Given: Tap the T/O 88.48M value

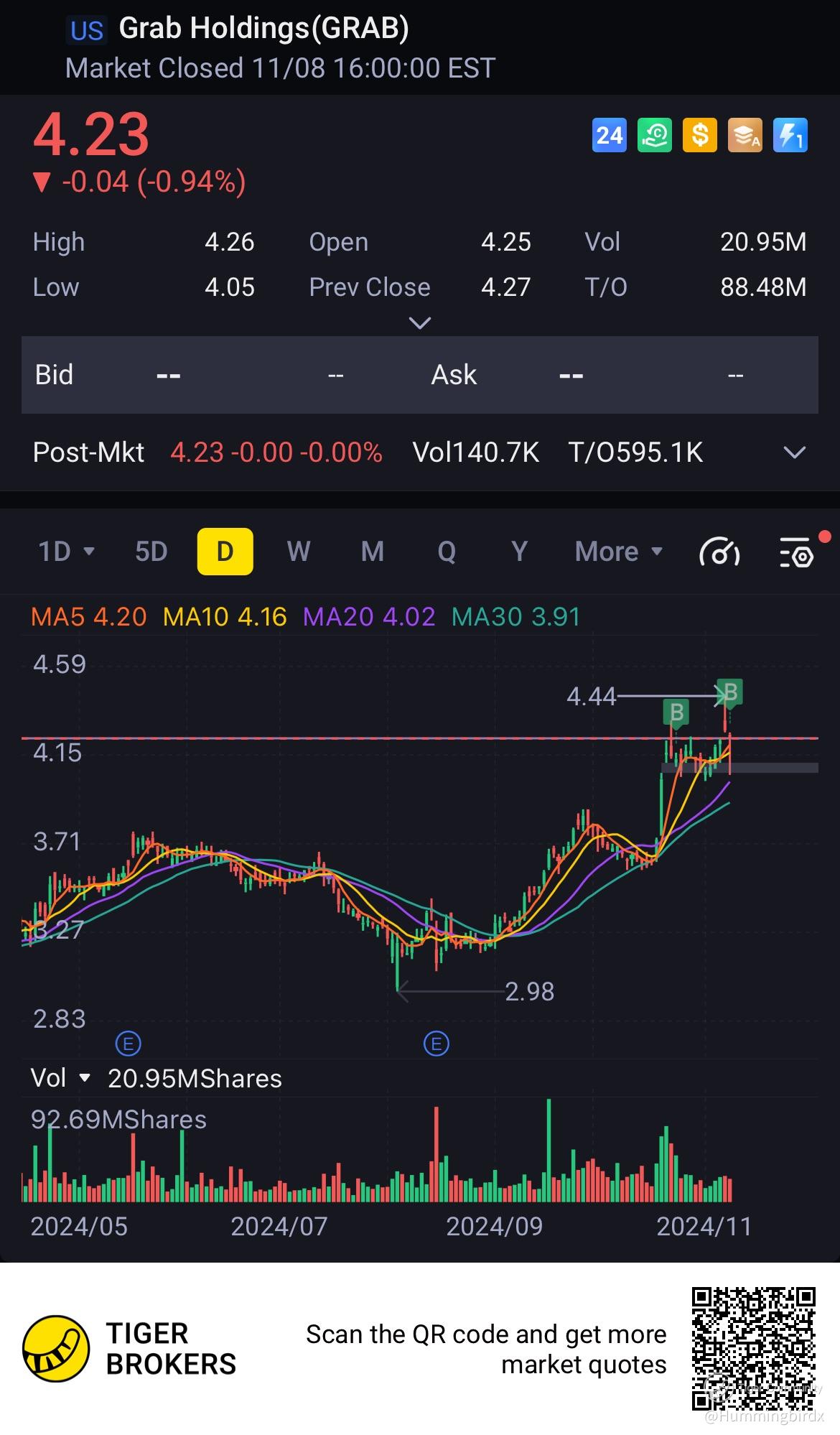Looking at the screenshot, I should (x=763, y=287).
